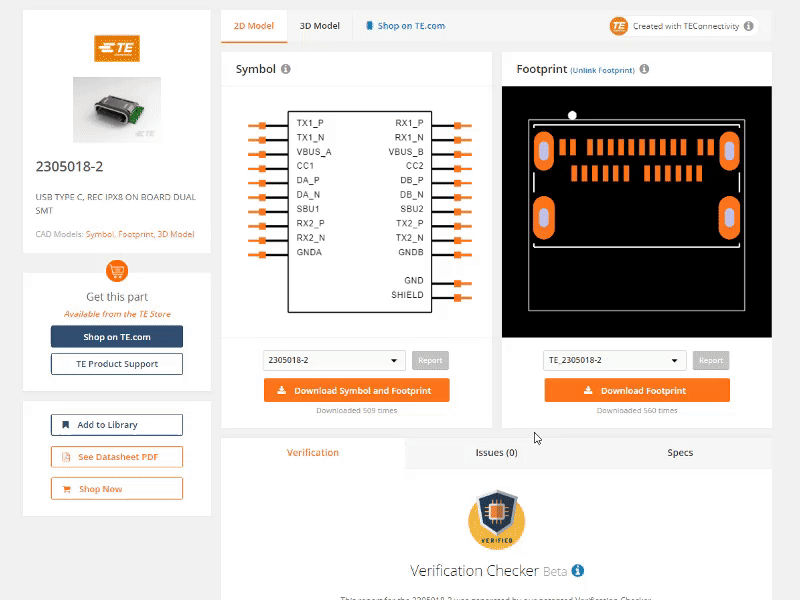
Task: Click the info icon next to Verification Checker Beta
Action: (578, 571)
